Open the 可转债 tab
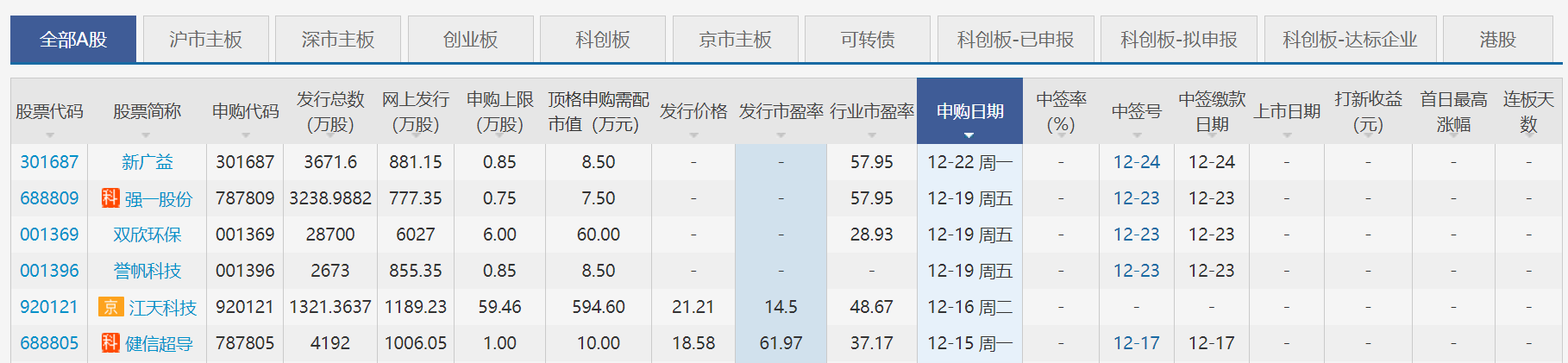The height and width of the screenshot is (363, 1568). point(867,40)
